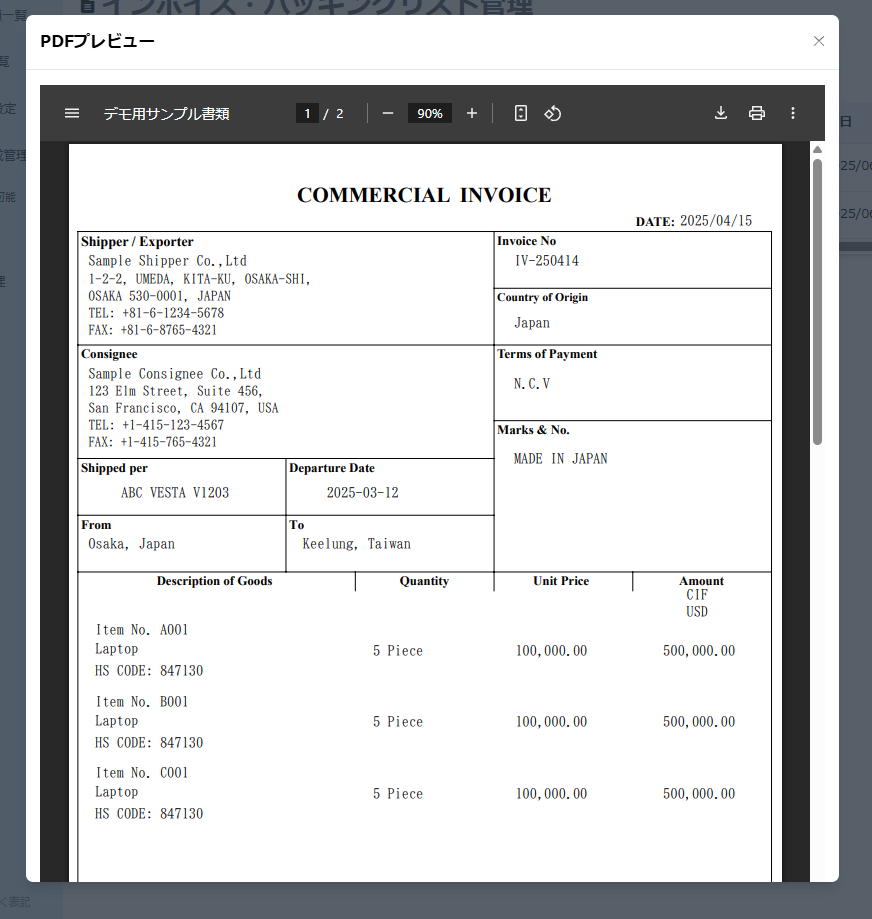Click shipper TEL: +81-6-1234-5678
872x919 pixels.
(156, 313)
